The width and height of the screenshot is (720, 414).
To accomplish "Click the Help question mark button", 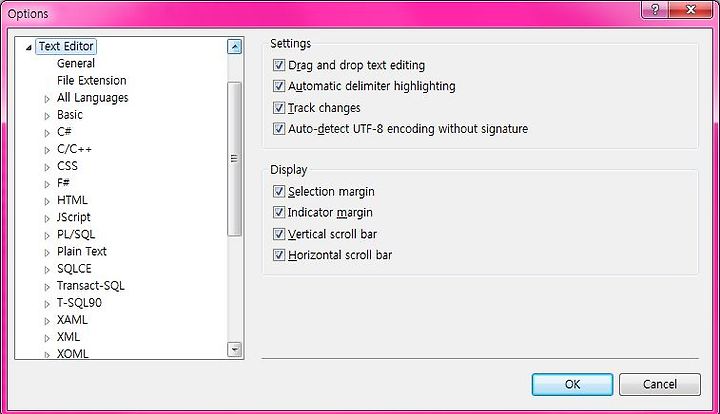I will [655, 9].
